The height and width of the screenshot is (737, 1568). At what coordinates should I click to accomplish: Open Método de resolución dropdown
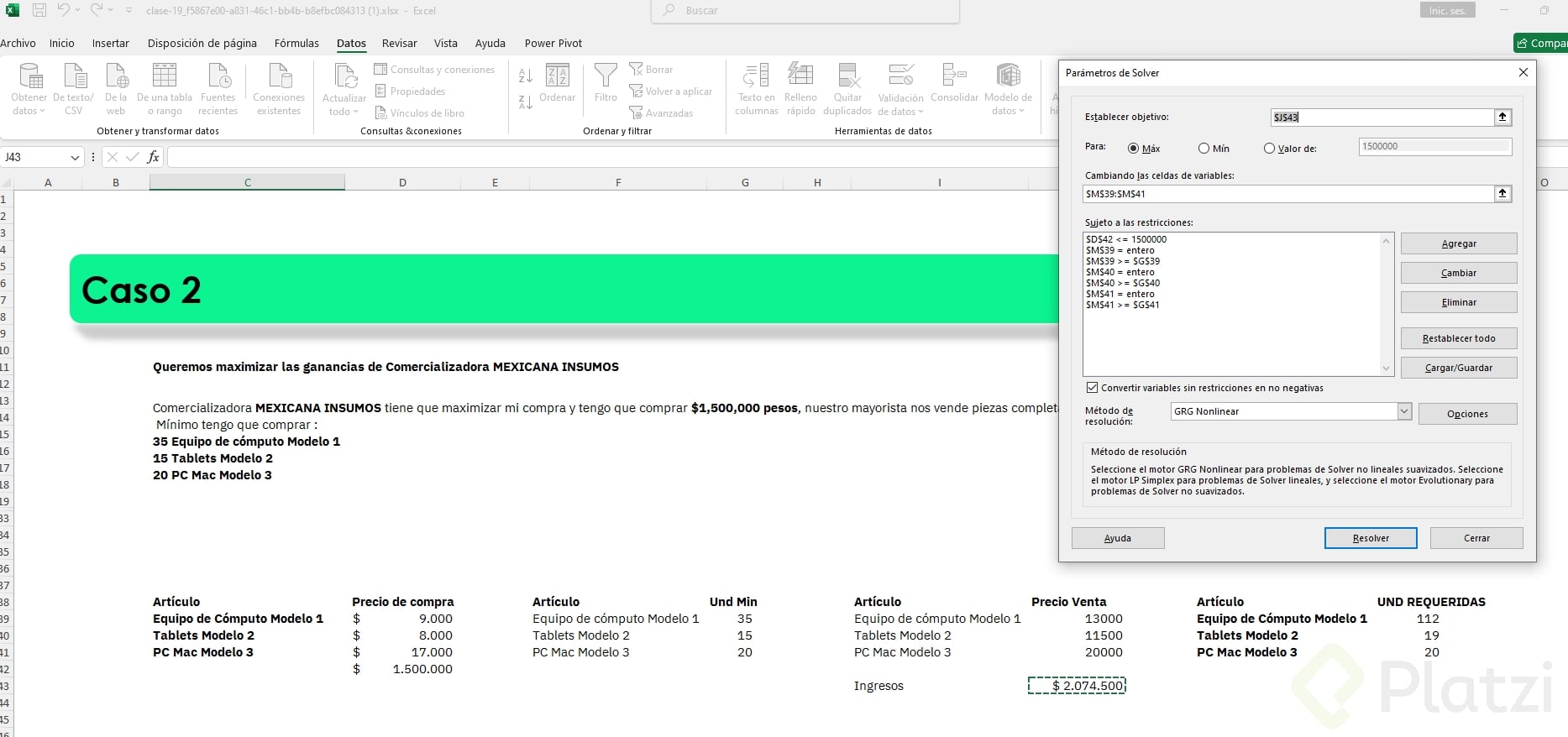(1404, 411)
